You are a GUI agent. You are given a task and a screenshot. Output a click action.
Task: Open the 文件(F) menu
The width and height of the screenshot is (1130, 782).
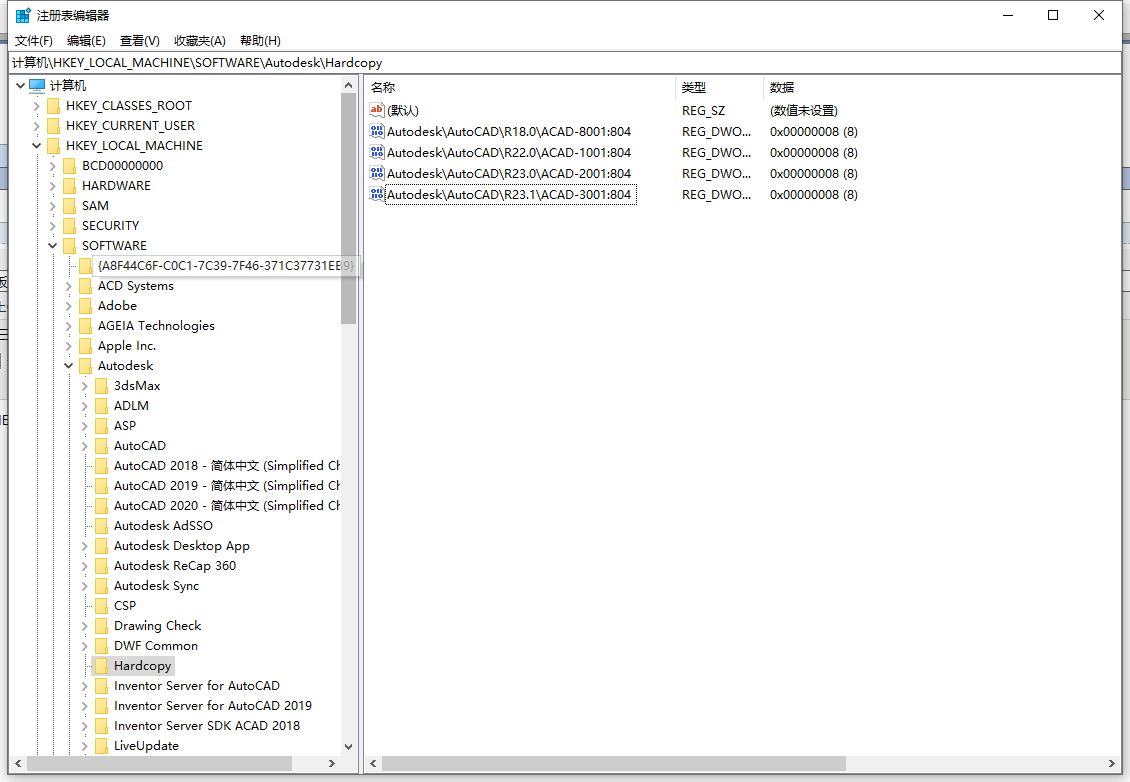34,40
